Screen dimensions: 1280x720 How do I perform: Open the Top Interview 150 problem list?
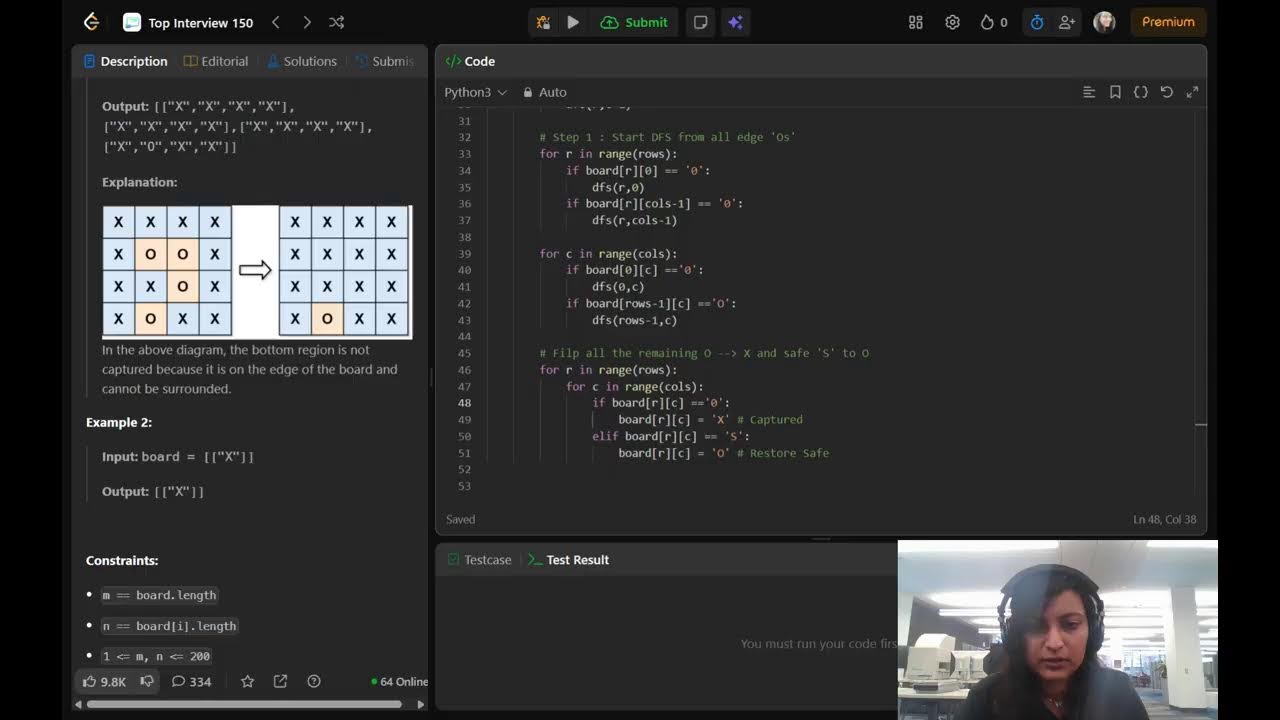[x=188, y=22]
